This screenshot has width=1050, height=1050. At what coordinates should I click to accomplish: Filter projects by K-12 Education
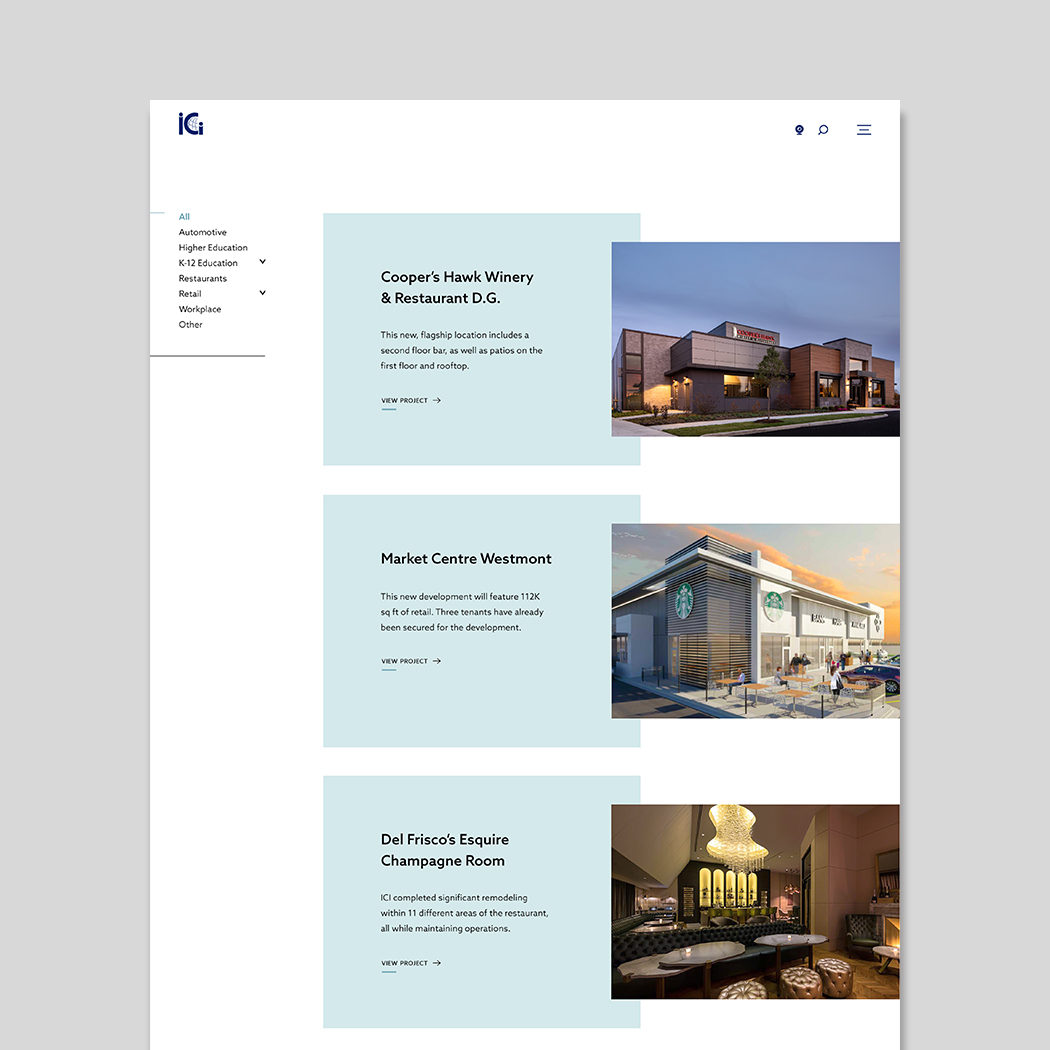[208, 262]
